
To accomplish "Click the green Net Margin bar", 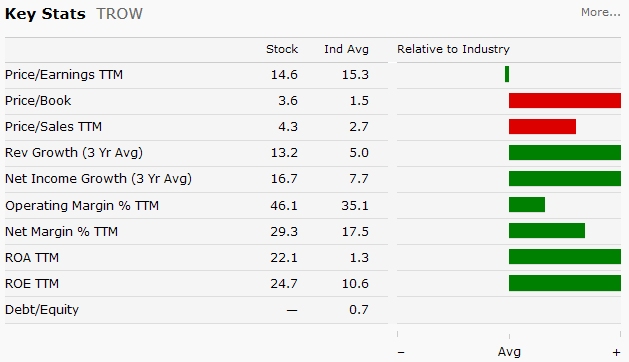I will point(547,231).
